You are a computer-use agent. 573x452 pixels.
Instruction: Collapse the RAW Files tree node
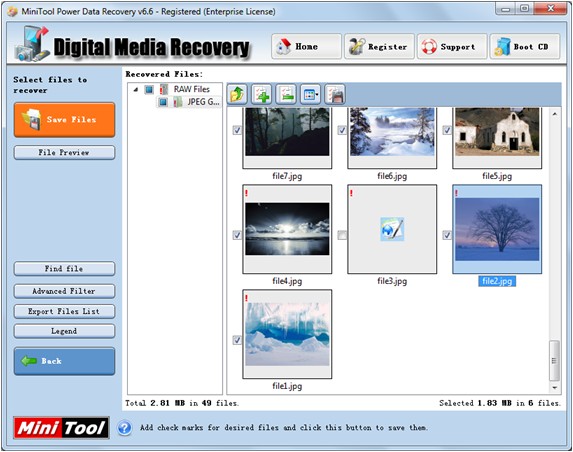[136, 90]
